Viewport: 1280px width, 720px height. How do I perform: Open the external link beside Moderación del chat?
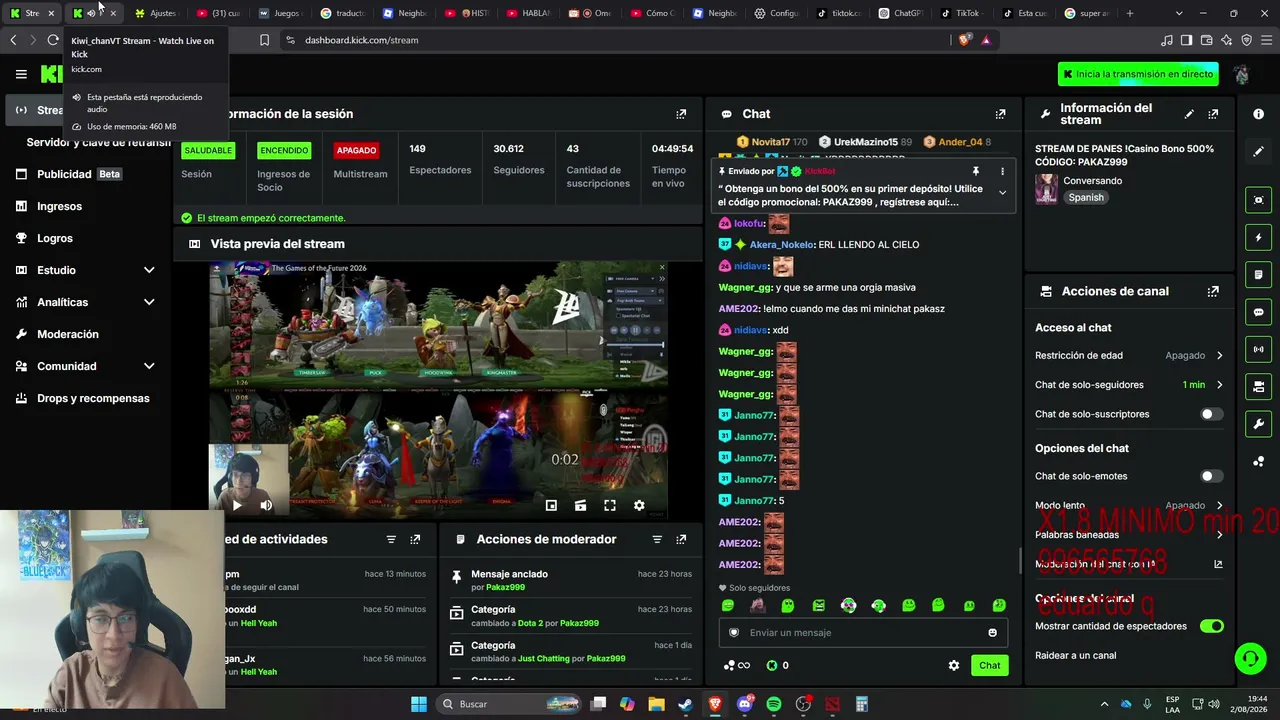1218,564
